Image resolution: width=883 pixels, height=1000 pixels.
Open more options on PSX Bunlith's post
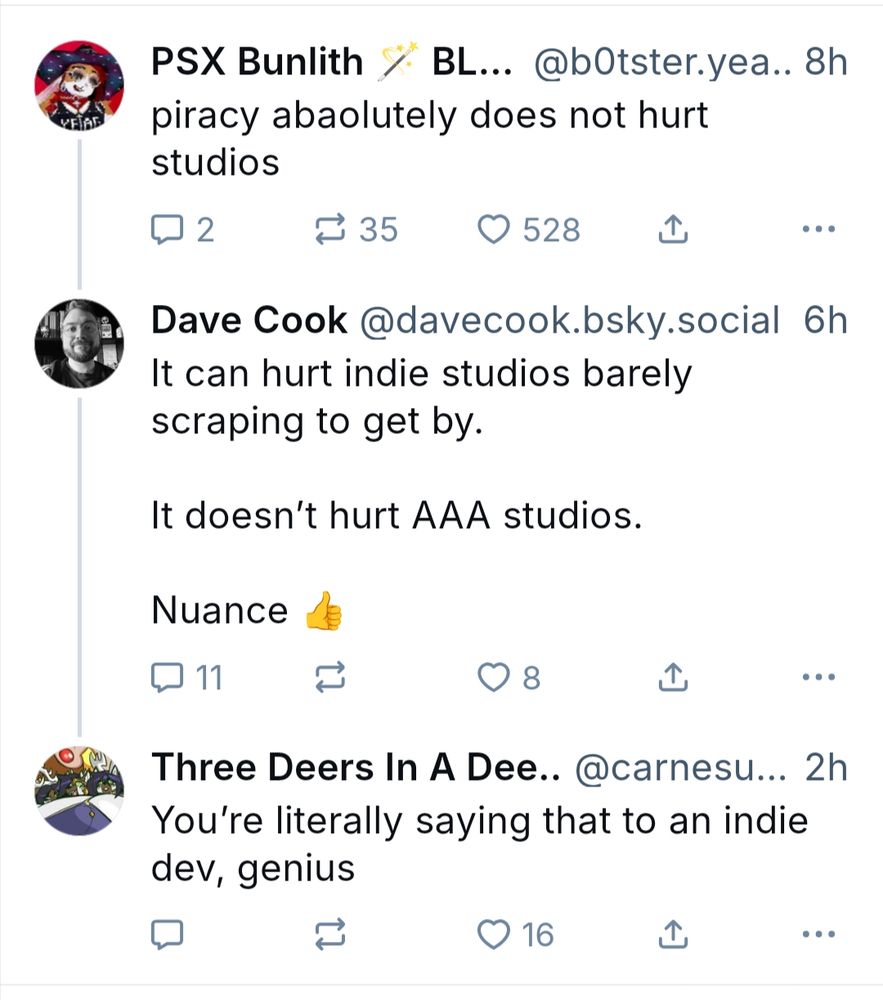tap(818, 231)
